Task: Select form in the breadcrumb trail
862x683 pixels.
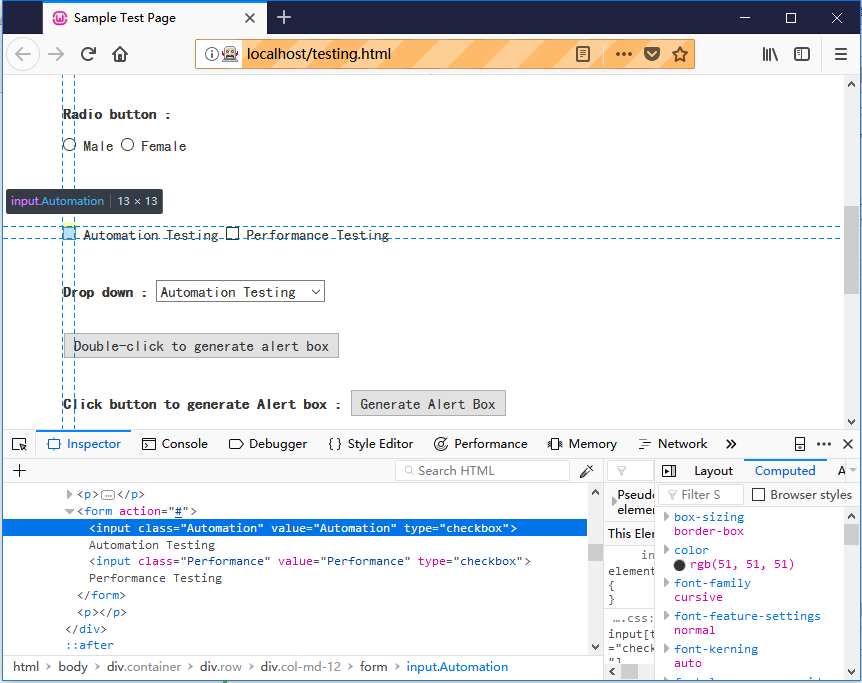Action: [x=373, y=667]
